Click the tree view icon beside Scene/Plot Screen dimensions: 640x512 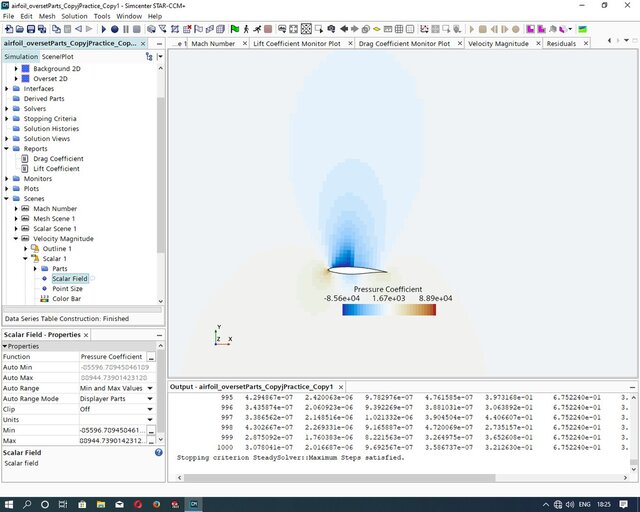pyautogui.click(x=149, y=57)
